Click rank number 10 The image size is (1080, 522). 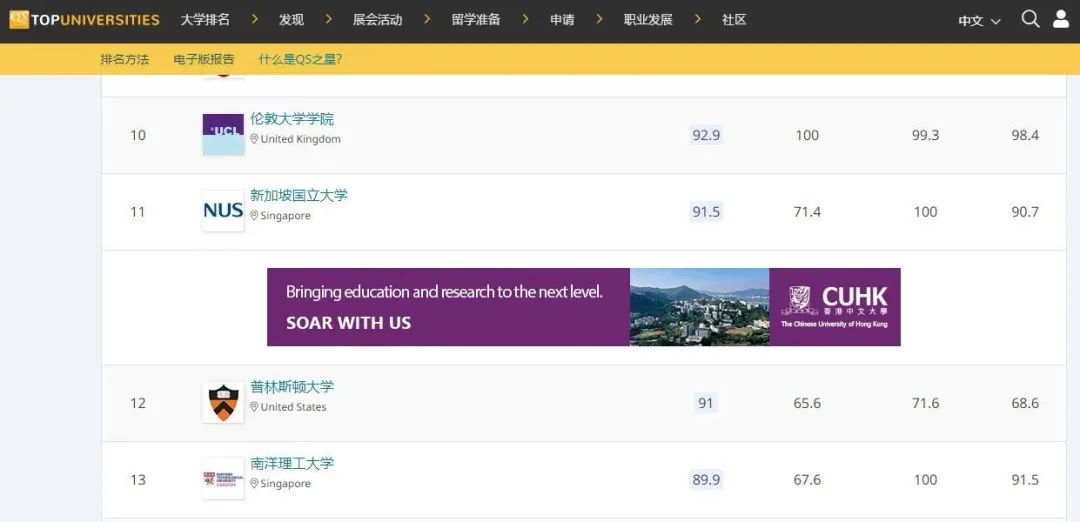tap(138, 135)
